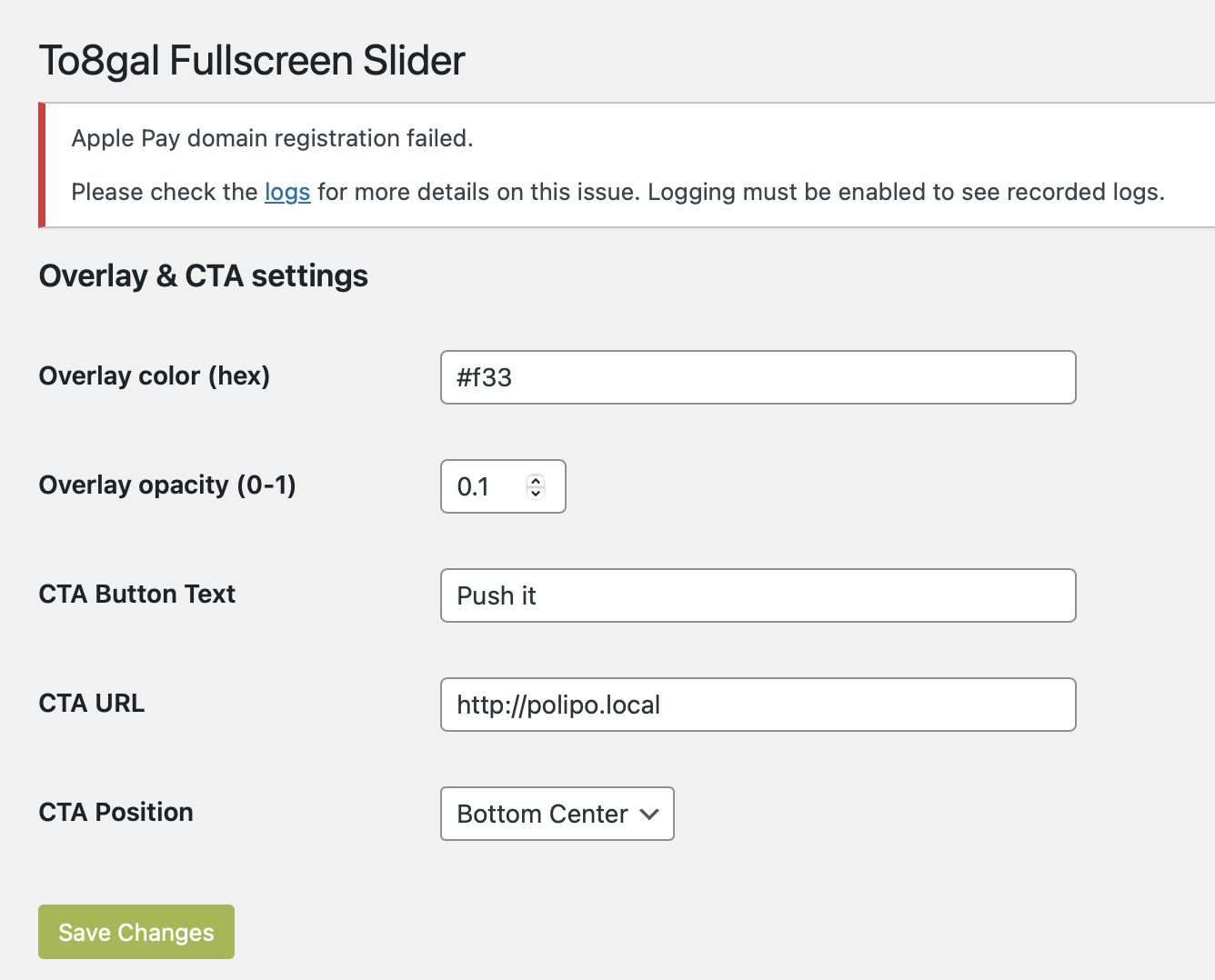The width and height of the screenshot is (1215, 980).
Task: Click the "CTA Position" label
Action: (x=116, y=813)
